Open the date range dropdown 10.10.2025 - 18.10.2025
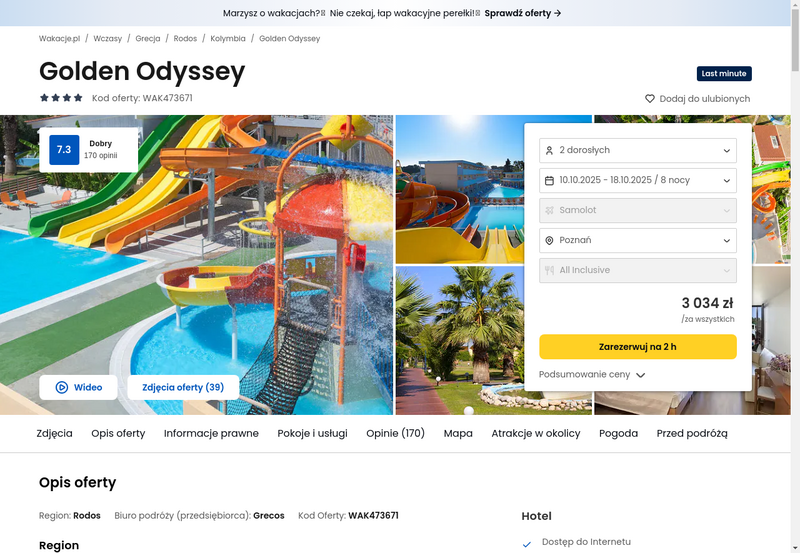The image size is (800, 553). [638, 181]
